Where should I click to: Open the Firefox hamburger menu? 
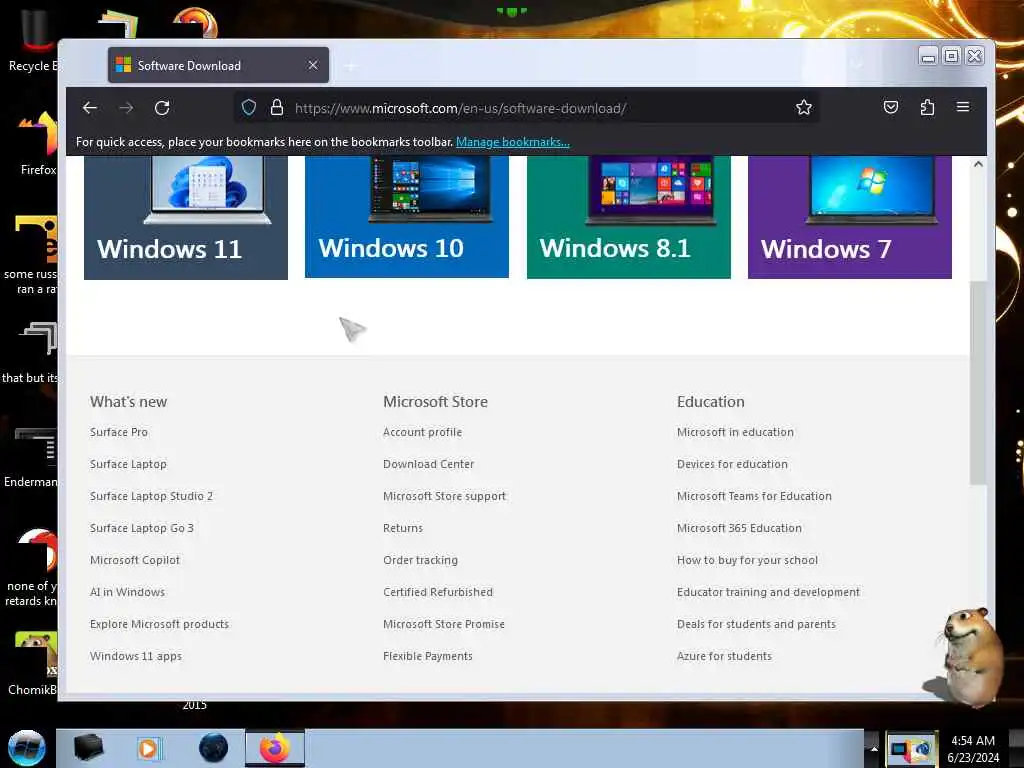pos(963,107)
